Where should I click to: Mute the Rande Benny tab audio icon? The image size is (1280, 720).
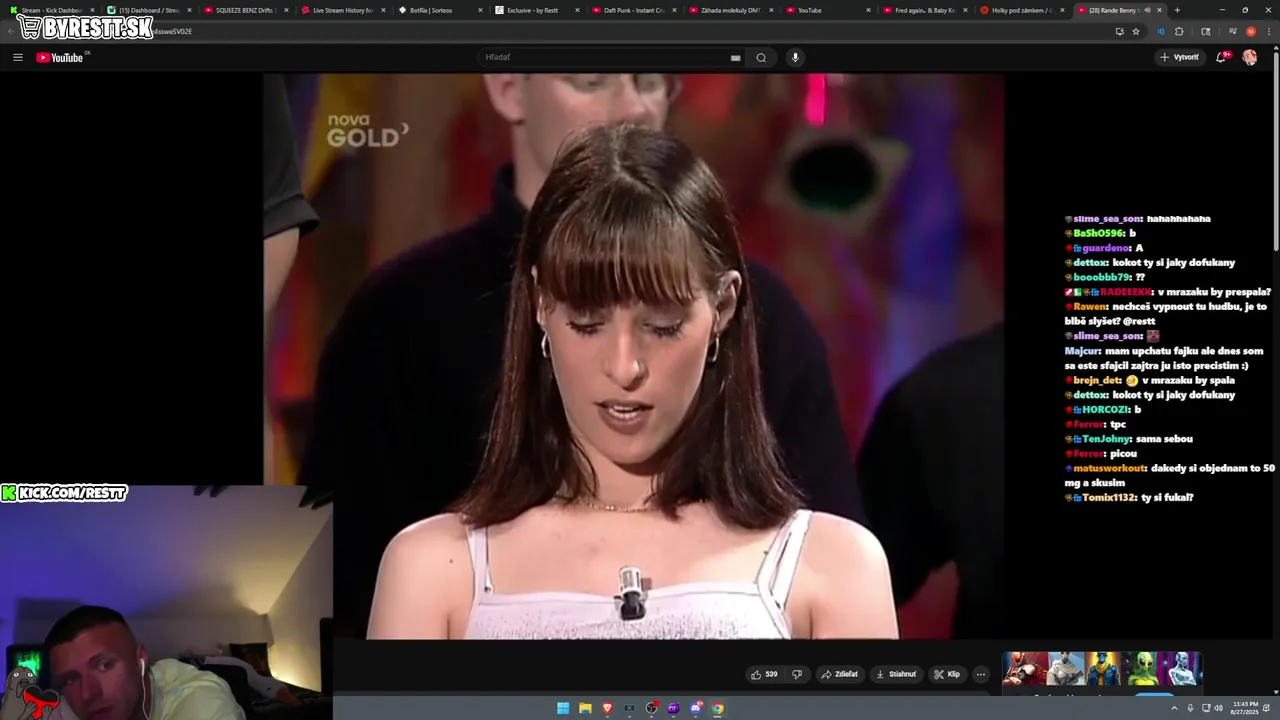coord(1147,10)
